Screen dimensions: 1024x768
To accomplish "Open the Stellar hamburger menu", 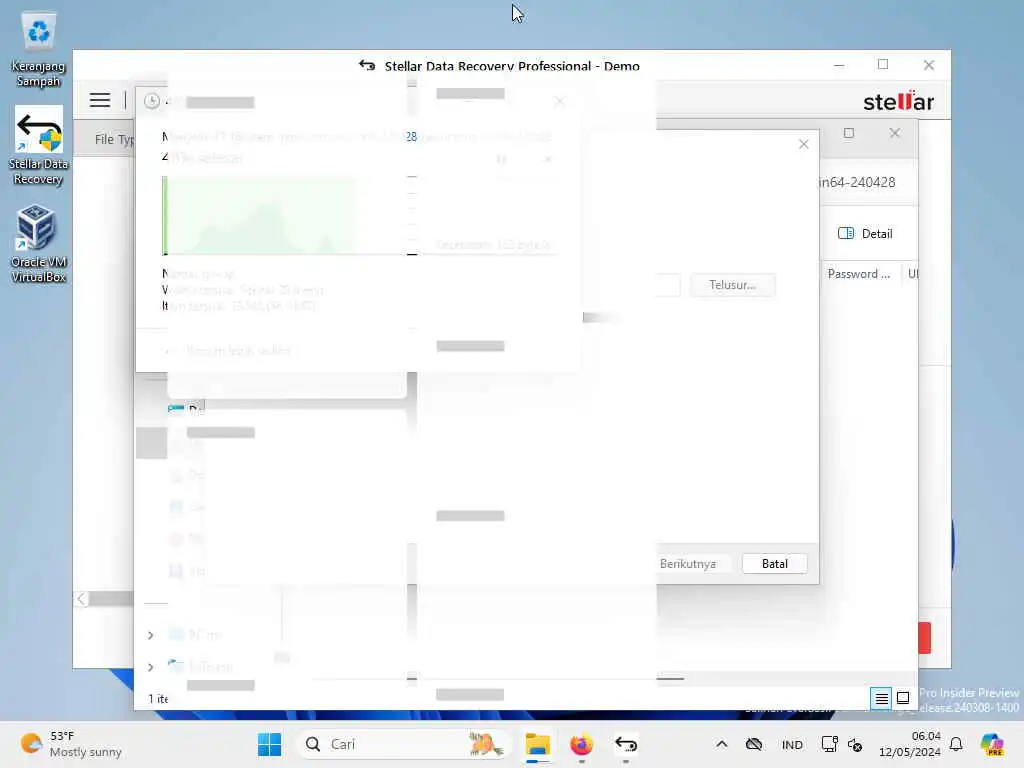I will (x=100, y=100).
